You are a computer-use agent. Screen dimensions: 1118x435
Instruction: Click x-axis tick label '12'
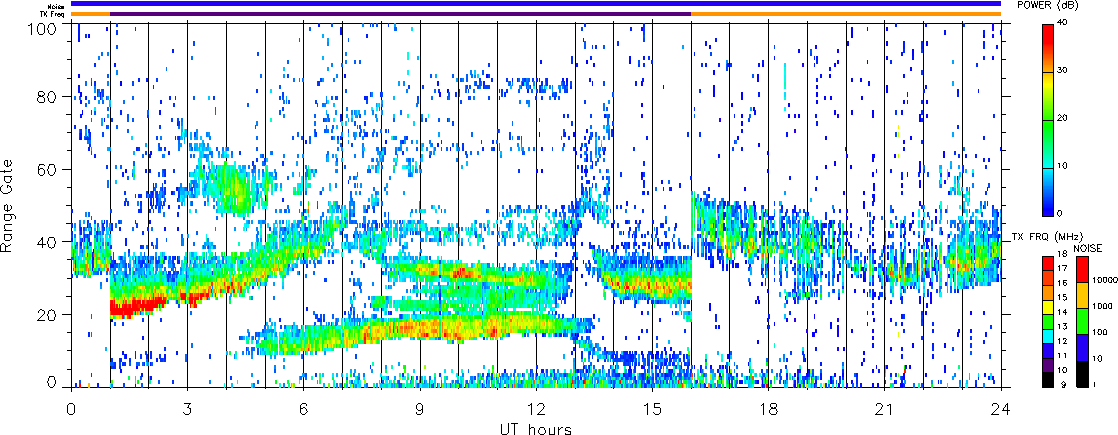coord(536,410)
